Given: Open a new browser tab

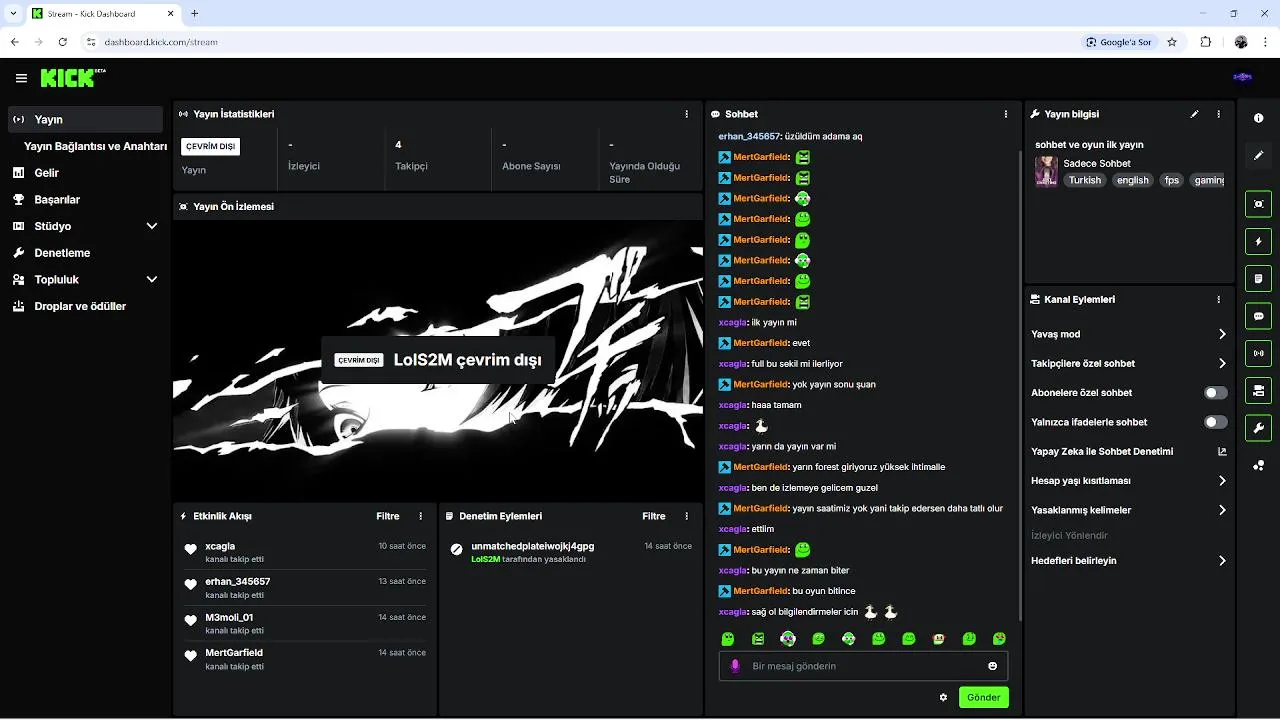Looking at the screenshot, I should tap(194, 13).
